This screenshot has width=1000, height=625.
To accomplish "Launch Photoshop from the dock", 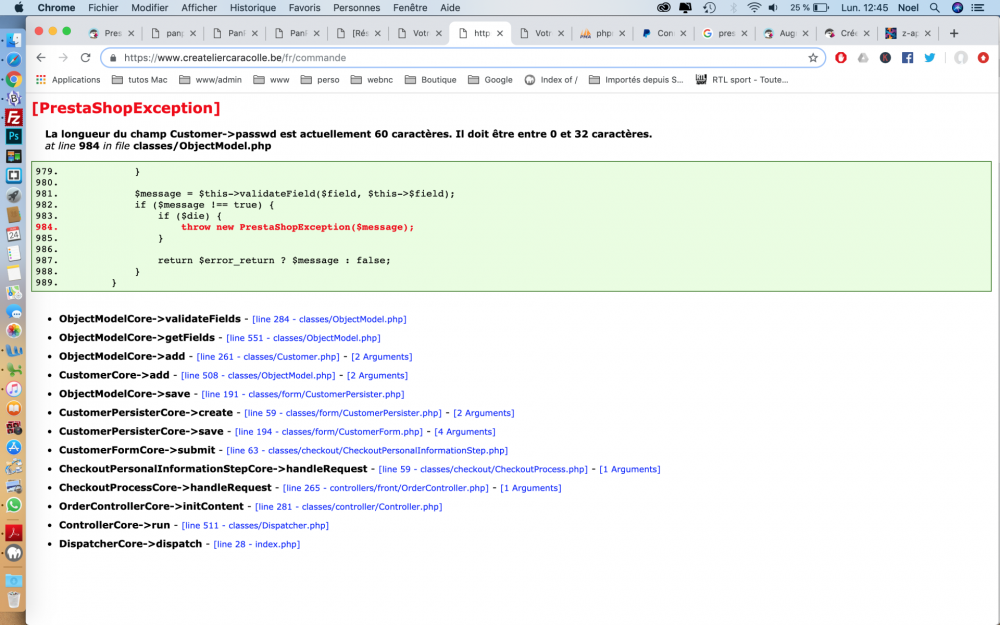I will 14,136.
